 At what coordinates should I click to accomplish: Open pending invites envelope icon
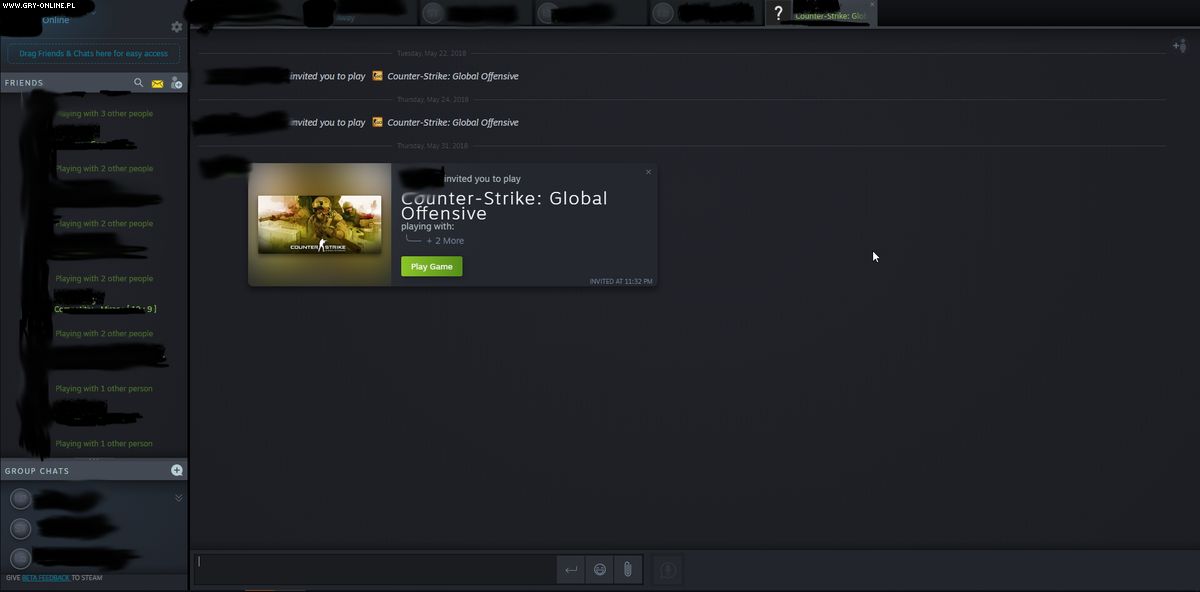click(157, 84)
